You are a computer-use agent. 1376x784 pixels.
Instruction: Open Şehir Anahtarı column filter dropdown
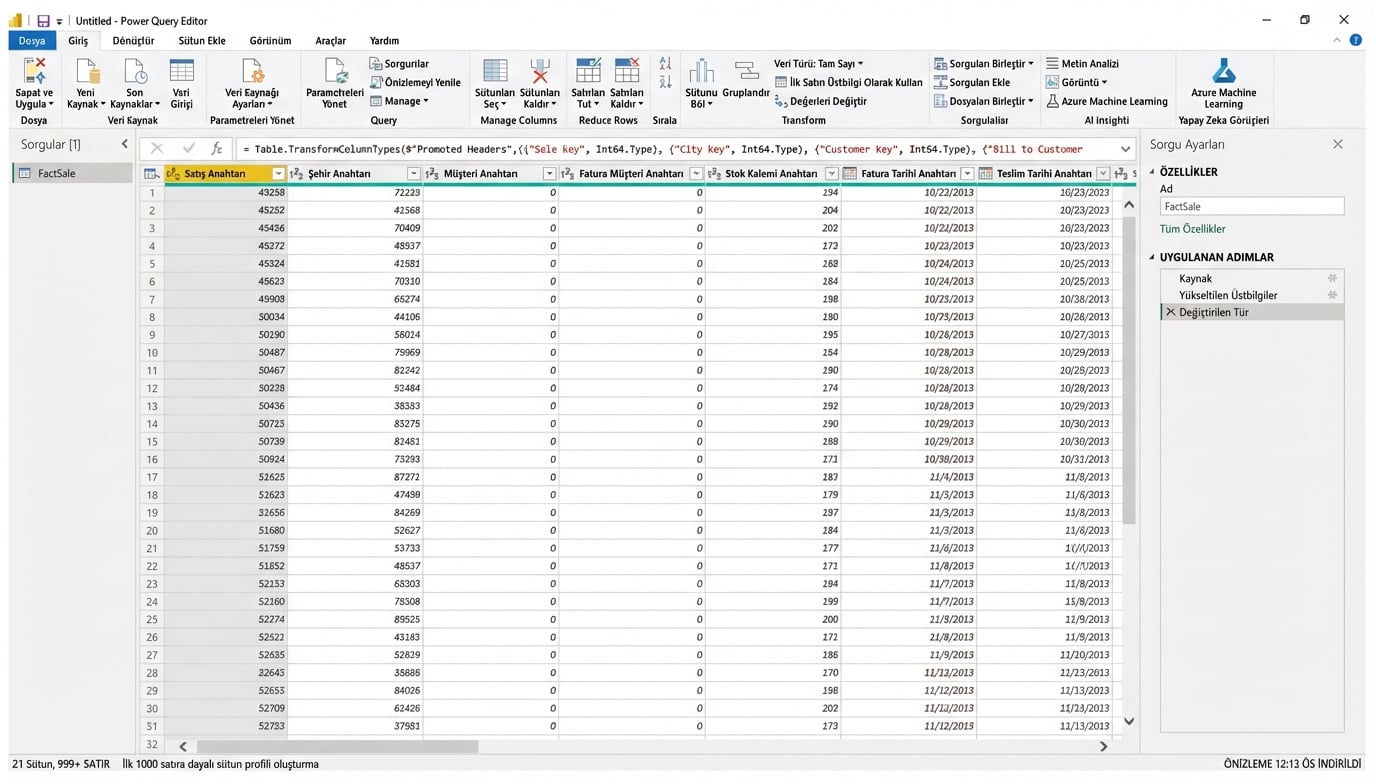(x=413, y=173)
